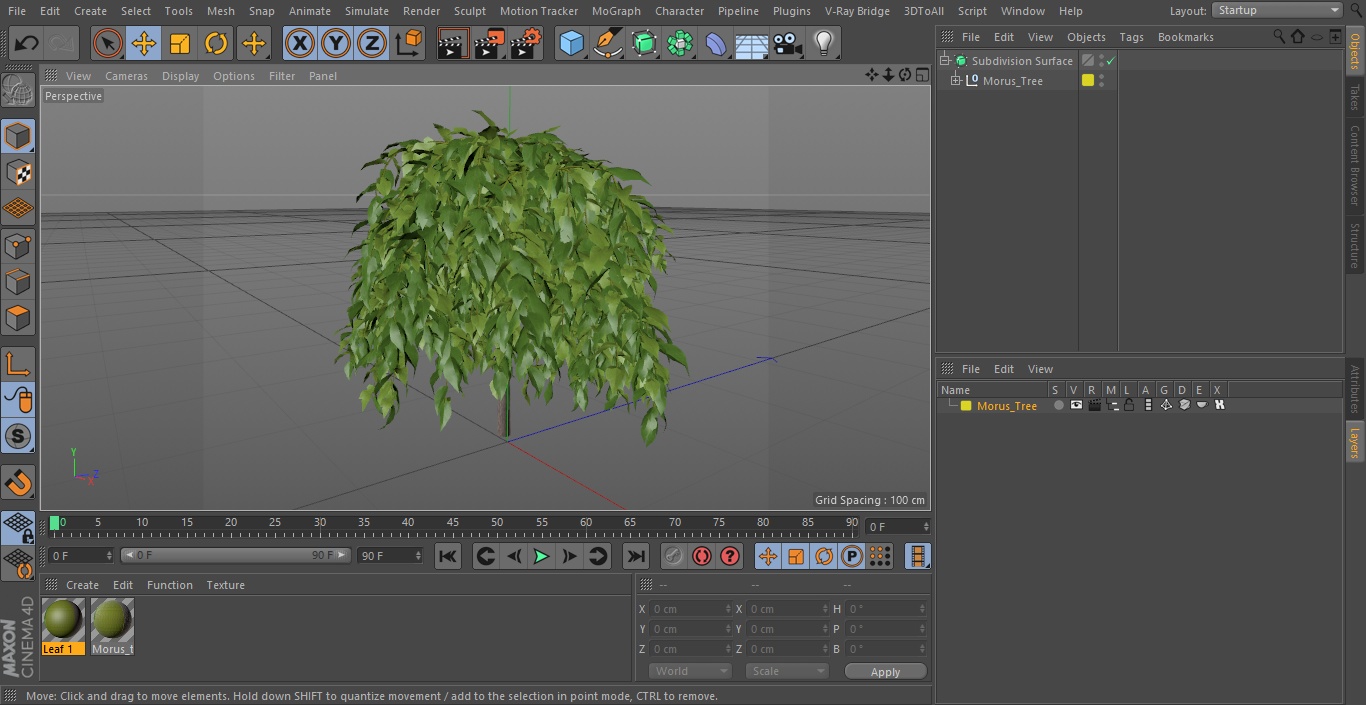Activate the Move tool
1366x705 pixels.
(144, 44)
